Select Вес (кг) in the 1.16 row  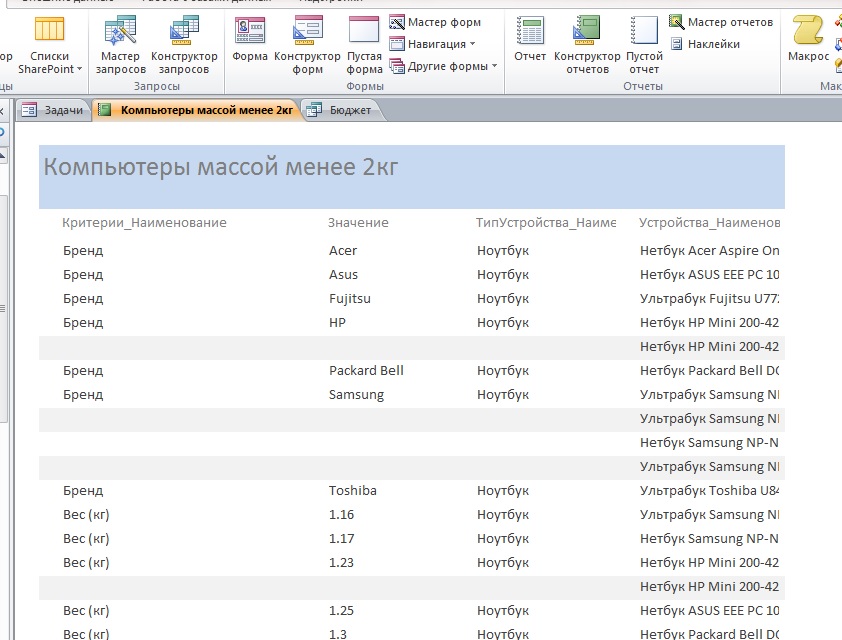tap(86, 514)
